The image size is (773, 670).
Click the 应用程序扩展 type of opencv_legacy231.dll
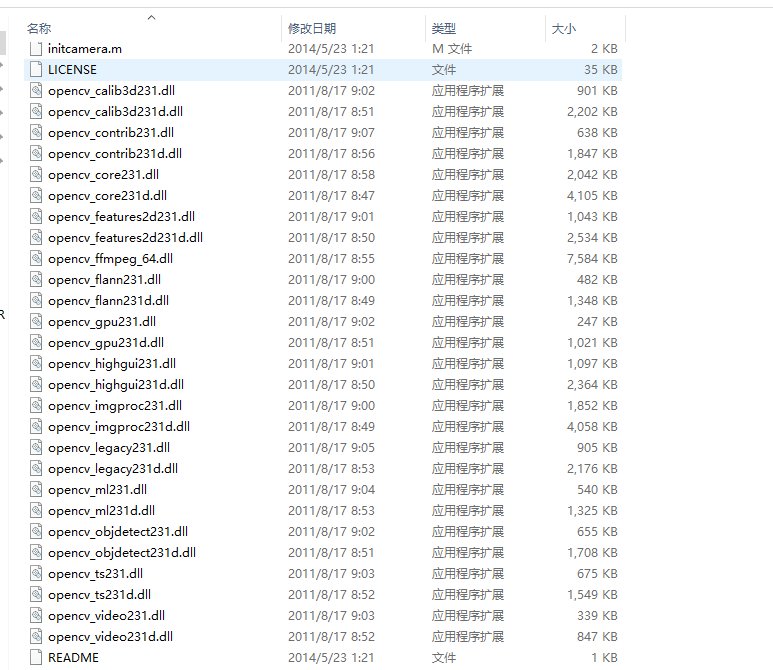point(467,448)
